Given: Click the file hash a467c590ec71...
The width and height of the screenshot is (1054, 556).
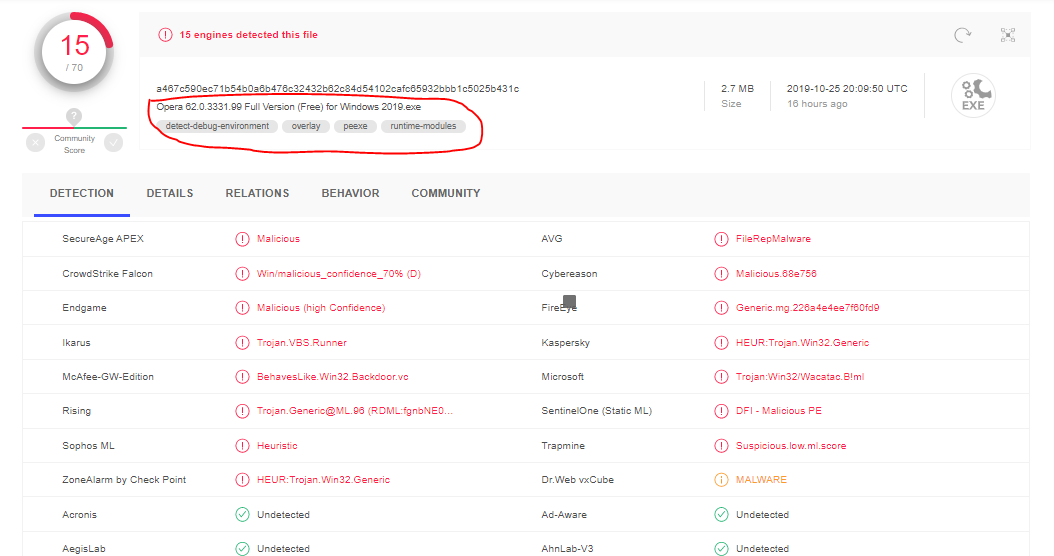Looking at the screenshot, I should click(x=337, y=89).
